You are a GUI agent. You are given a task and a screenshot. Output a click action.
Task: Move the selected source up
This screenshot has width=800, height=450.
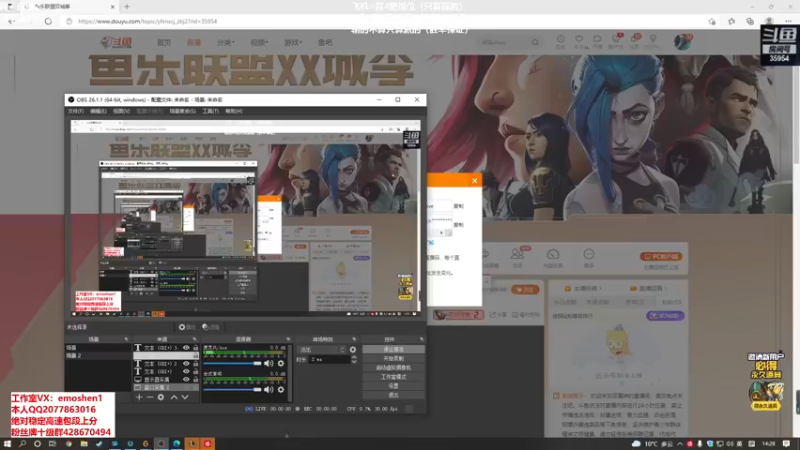[x=174, y=397]
